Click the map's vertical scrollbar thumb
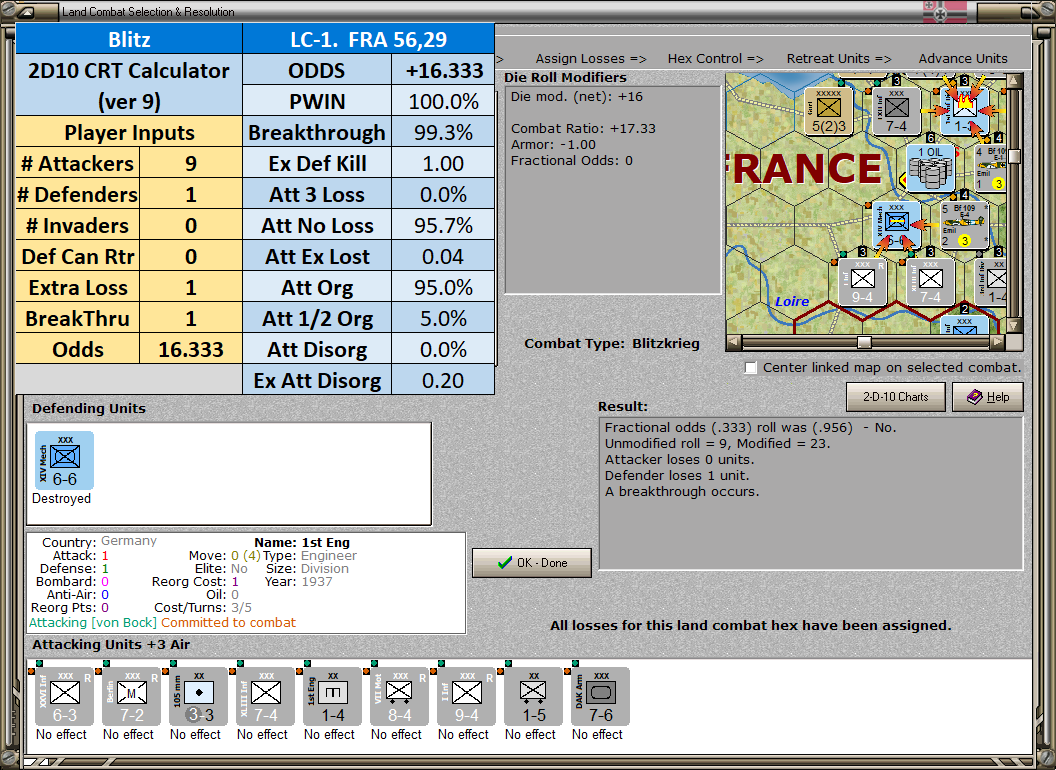Image resolution: width=1056 pixels, height=770 pixels. (1014, 156)
